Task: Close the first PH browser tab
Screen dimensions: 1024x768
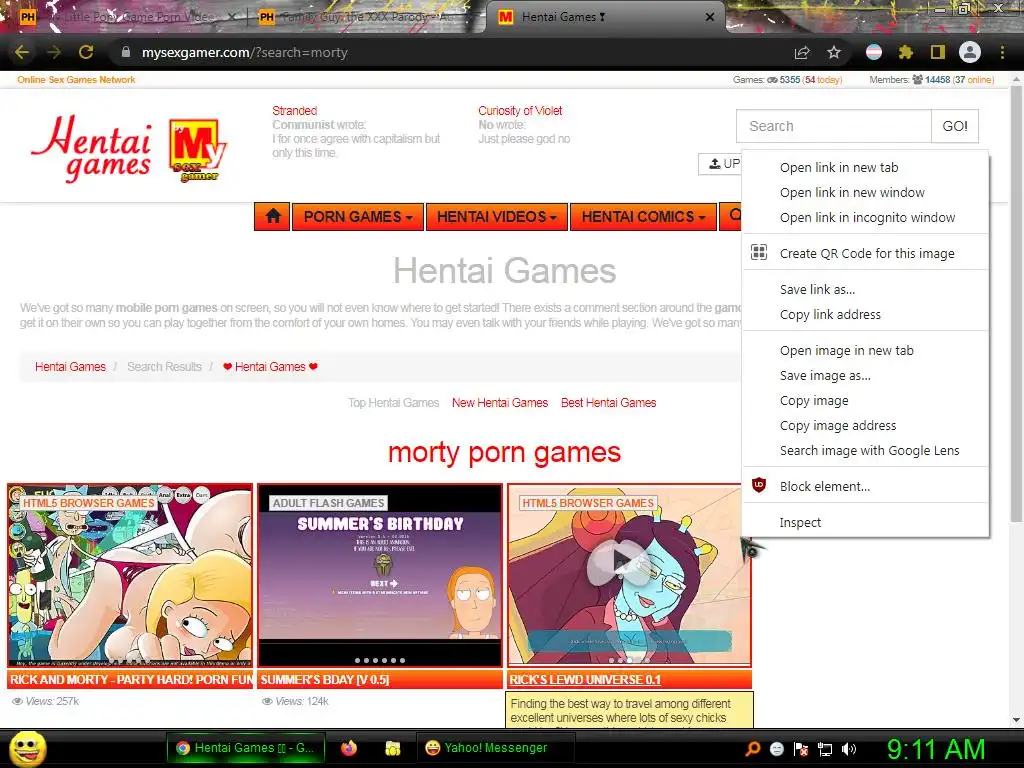Action: click(232, 17)
